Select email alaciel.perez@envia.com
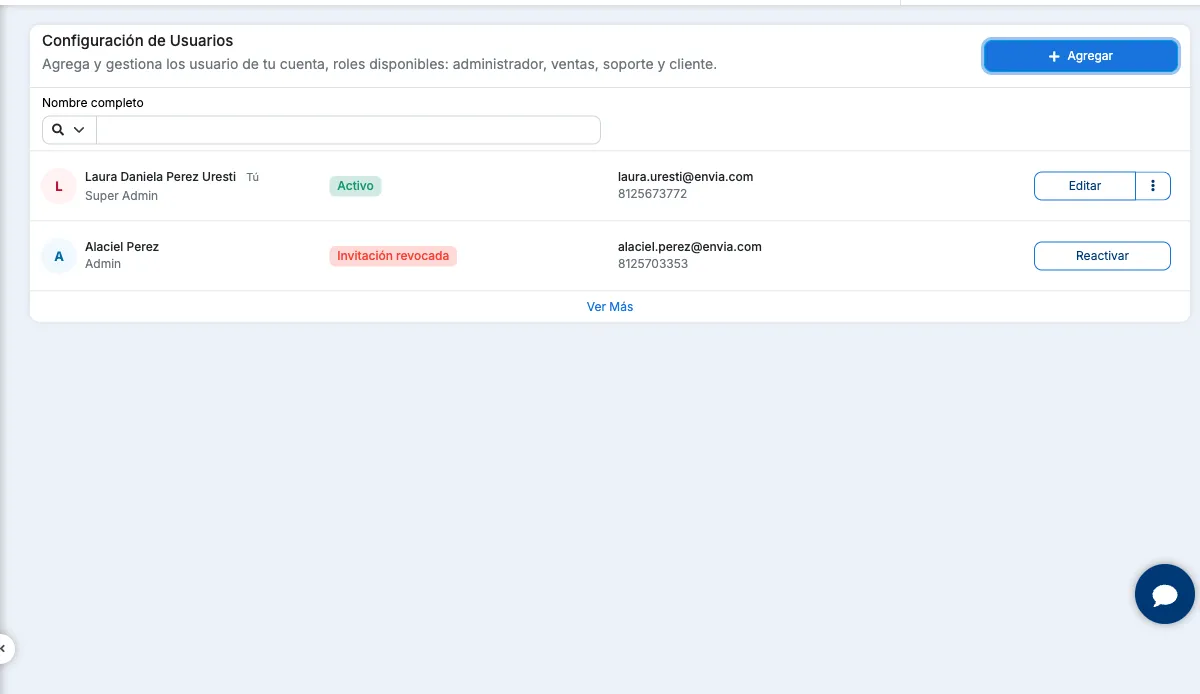 (x=690, y=247)
